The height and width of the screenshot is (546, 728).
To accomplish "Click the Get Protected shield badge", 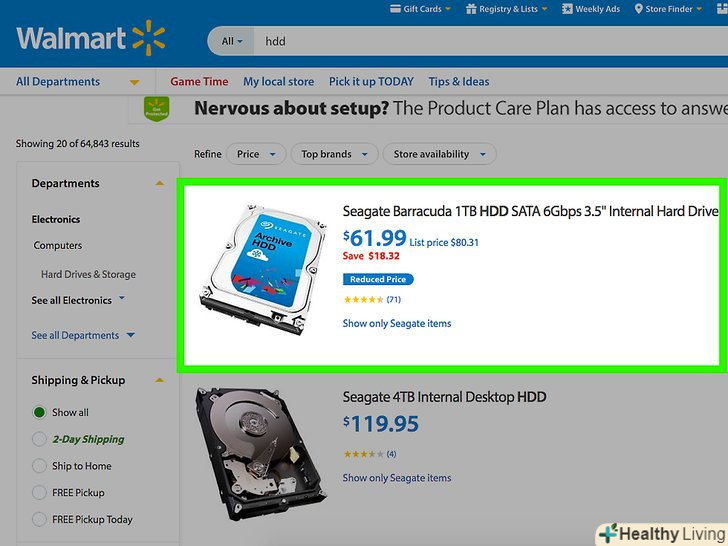I will pyautogui.click(x=155, y=107).
